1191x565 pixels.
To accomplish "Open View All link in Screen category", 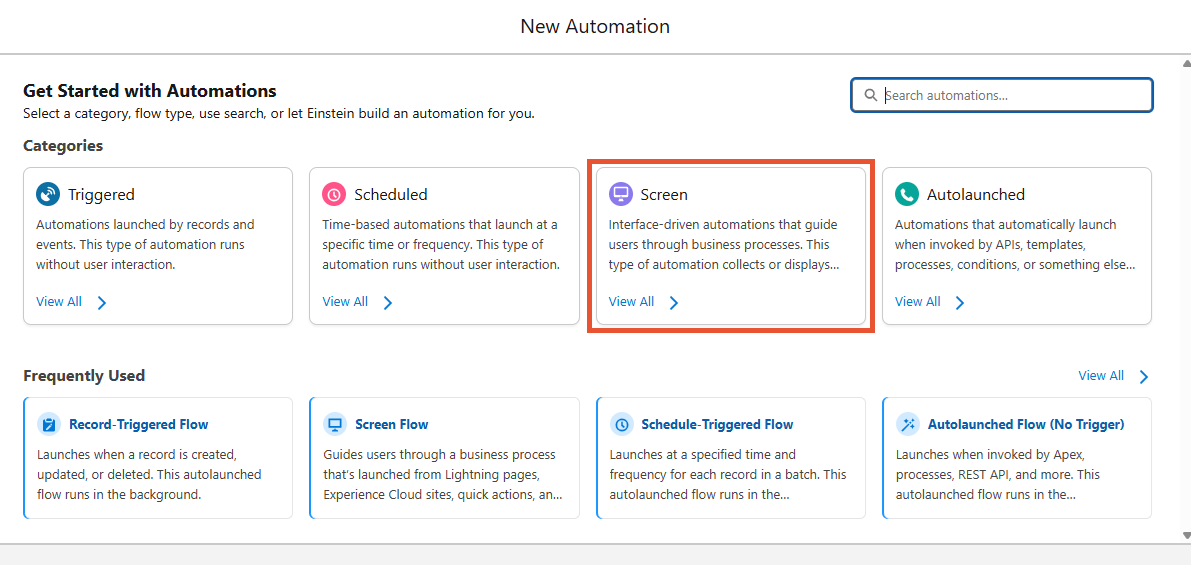I will tap(631, 301).
